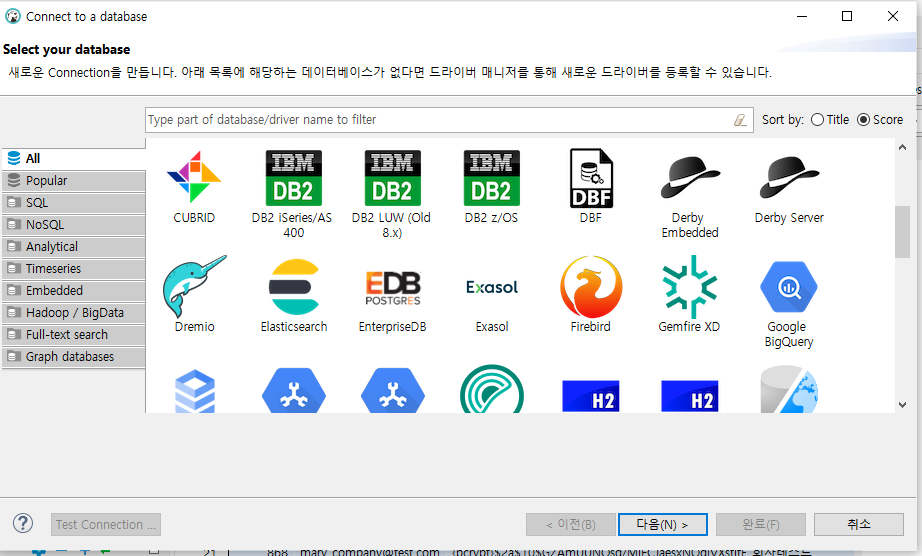
Task: Select the Firebird database icon
Action: 591,287
